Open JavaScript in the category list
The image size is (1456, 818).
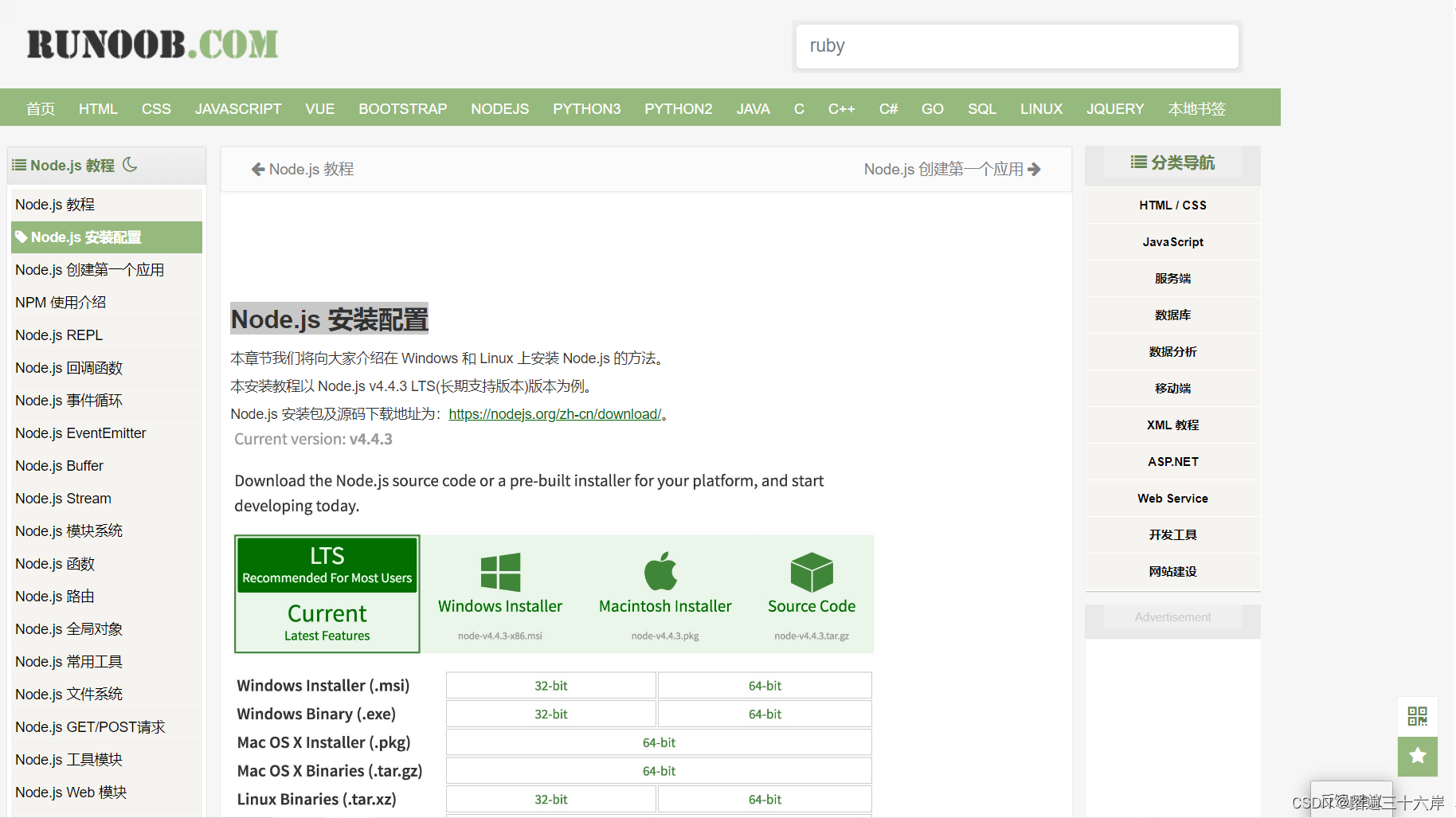[x=1172, y=242]
